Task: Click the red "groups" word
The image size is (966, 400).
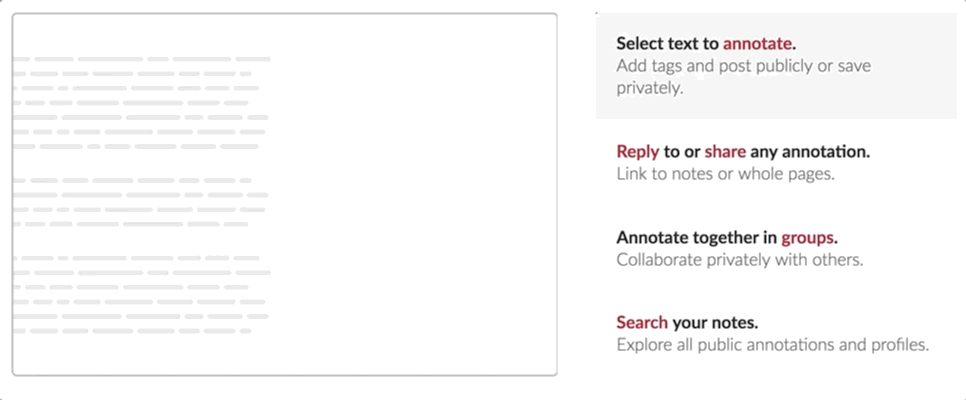Action: point(808,238)
